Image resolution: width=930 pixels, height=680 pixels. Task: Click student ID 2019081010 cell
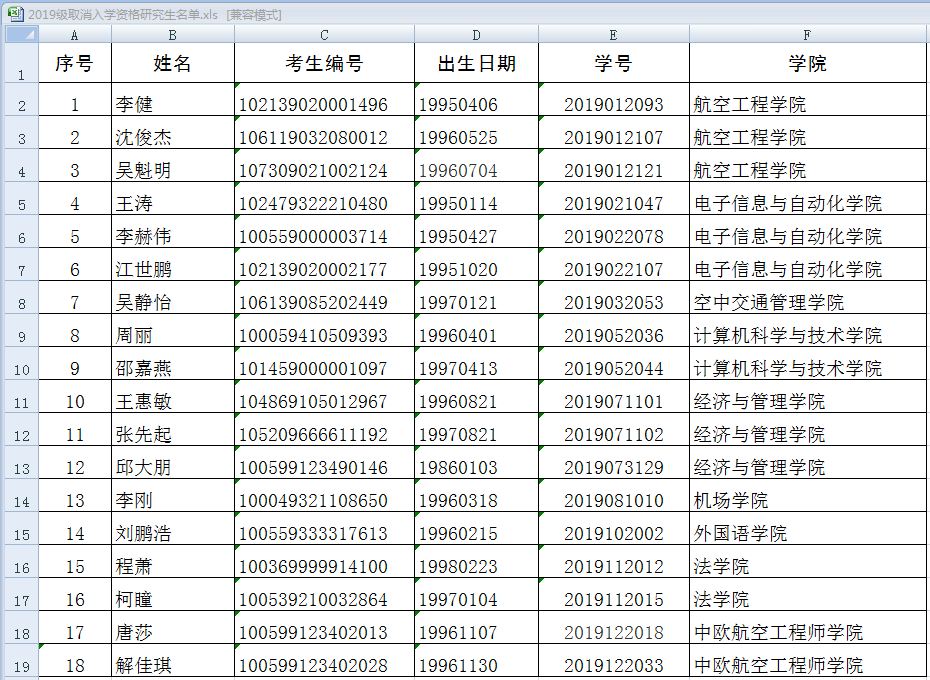pyautogui.click(x=613, y=500)
